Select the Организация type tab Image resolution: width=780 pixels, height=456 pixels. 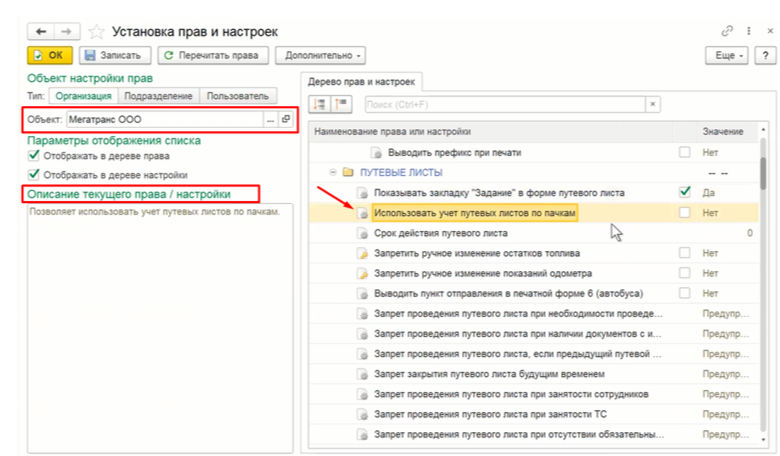83,96
